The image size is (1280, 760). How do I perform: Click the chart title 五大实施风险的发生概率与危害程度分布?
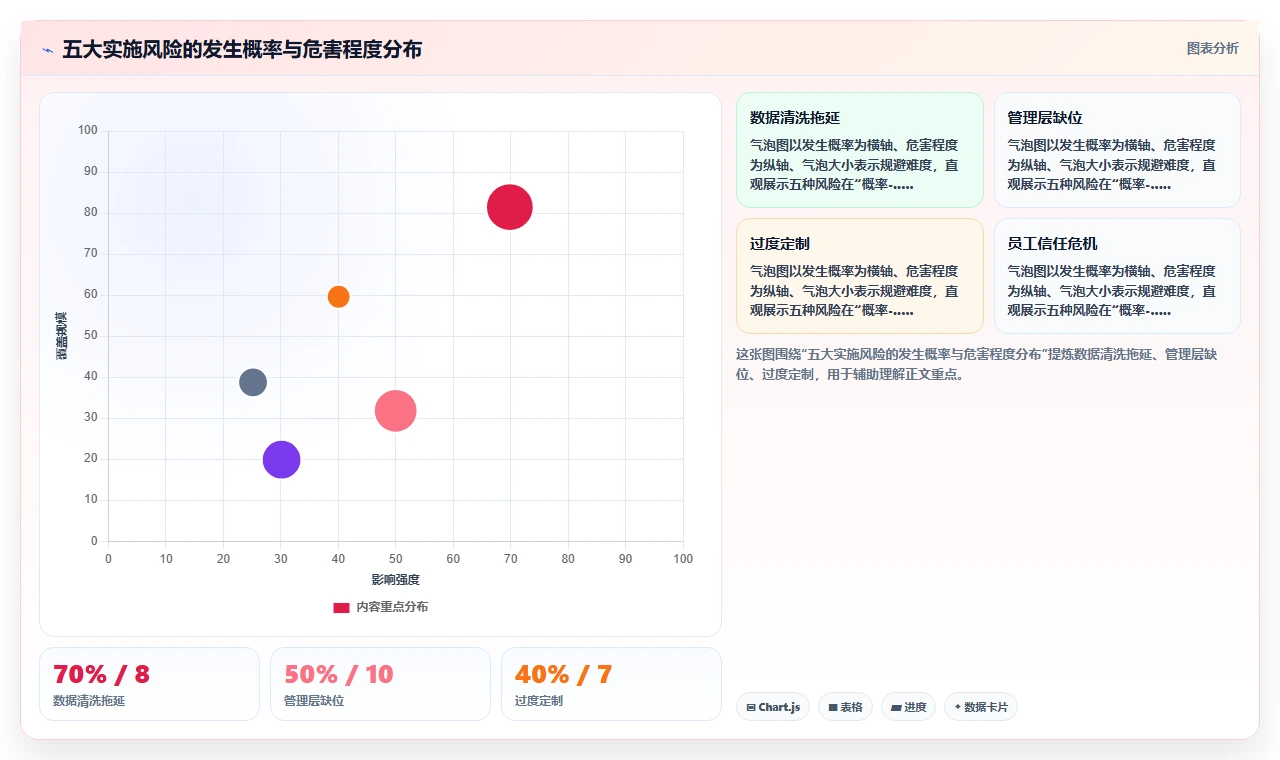point(242,49)
